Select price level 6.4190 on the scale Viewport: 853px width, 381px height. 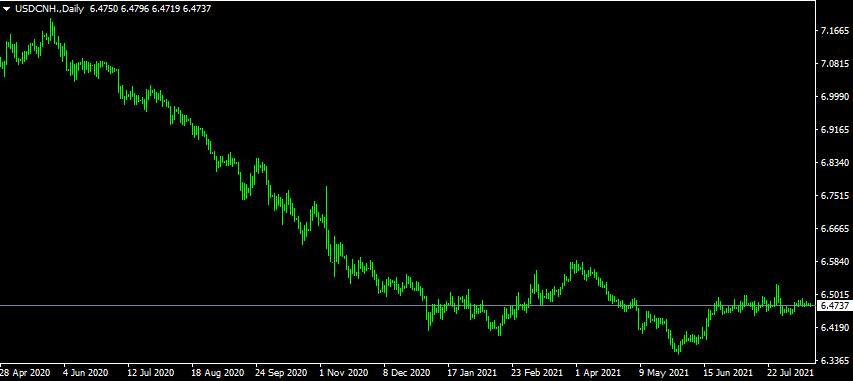coord(836,327)
